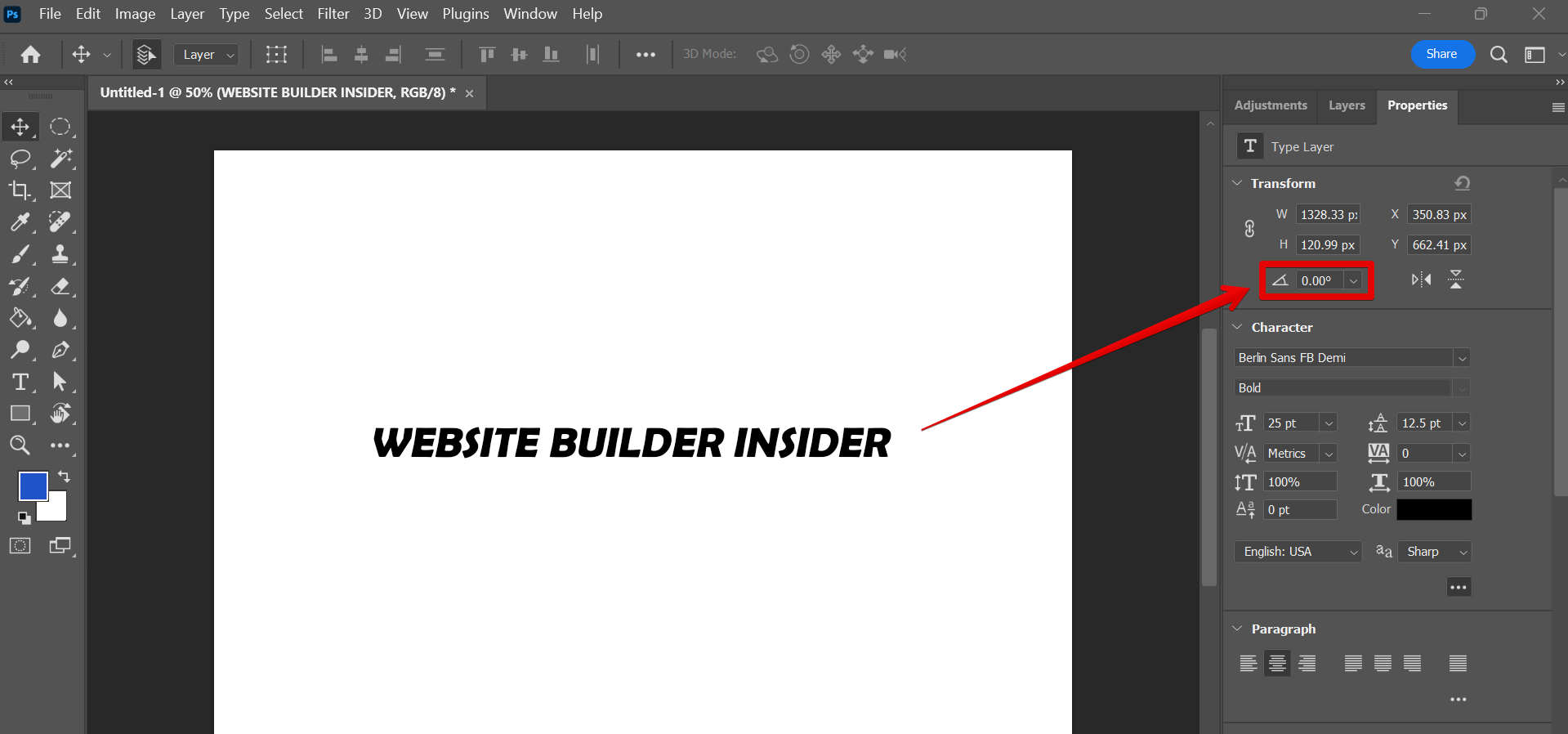Switch to the Layers tab

click(x=1346, y=105)
